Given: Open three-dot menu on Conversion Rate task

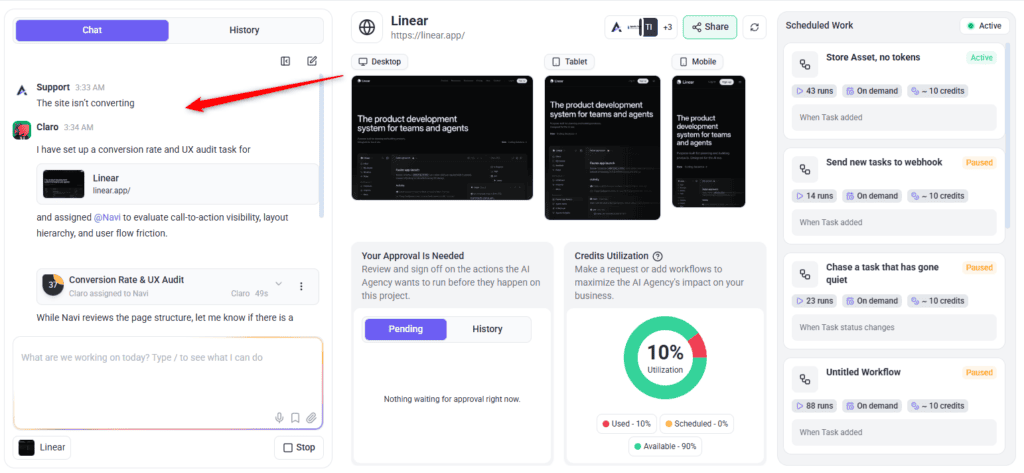Looking at the screenshot, I should (301, 286).
